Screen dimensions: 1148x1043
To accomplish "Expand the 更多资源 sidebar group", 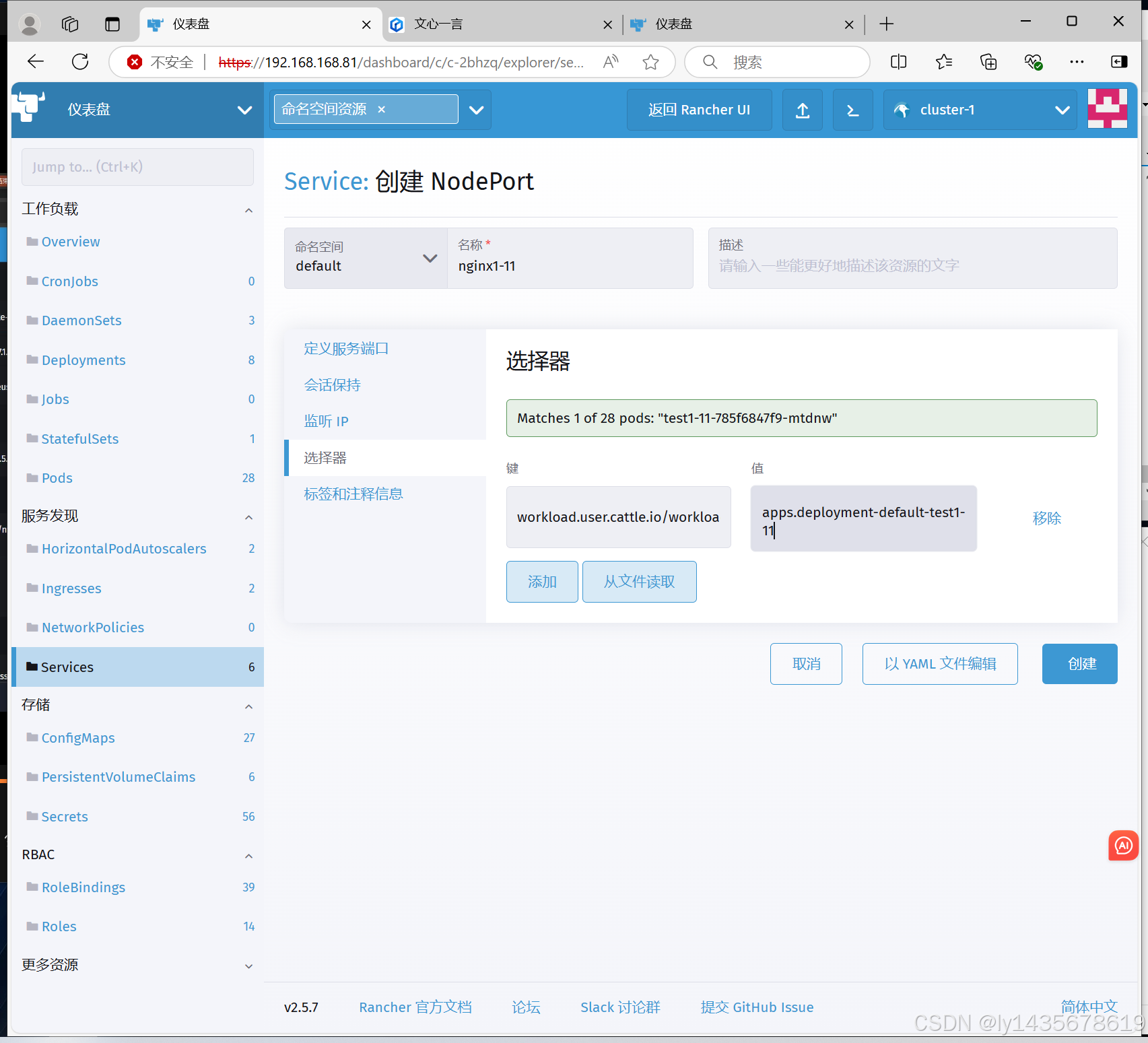I will (x=248, y=966).
